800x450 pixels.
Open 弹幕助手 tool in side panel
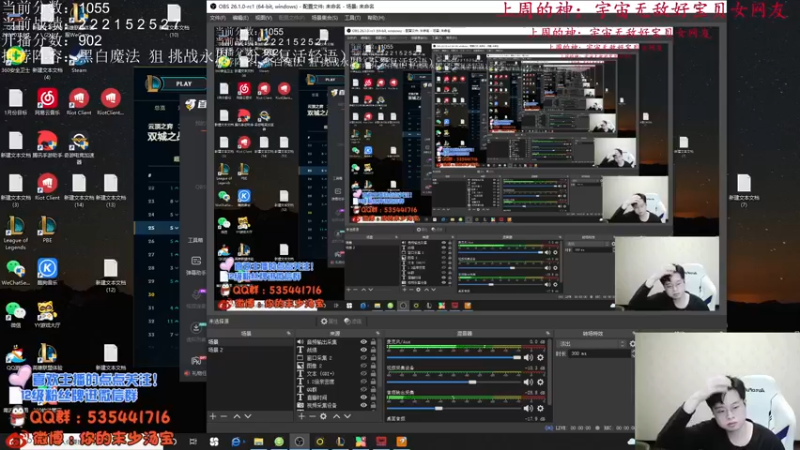tap(196, 266)
